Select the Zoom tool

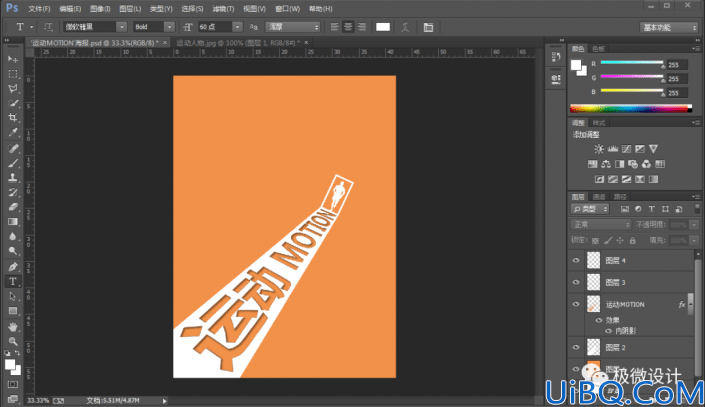tap(13, 341)
